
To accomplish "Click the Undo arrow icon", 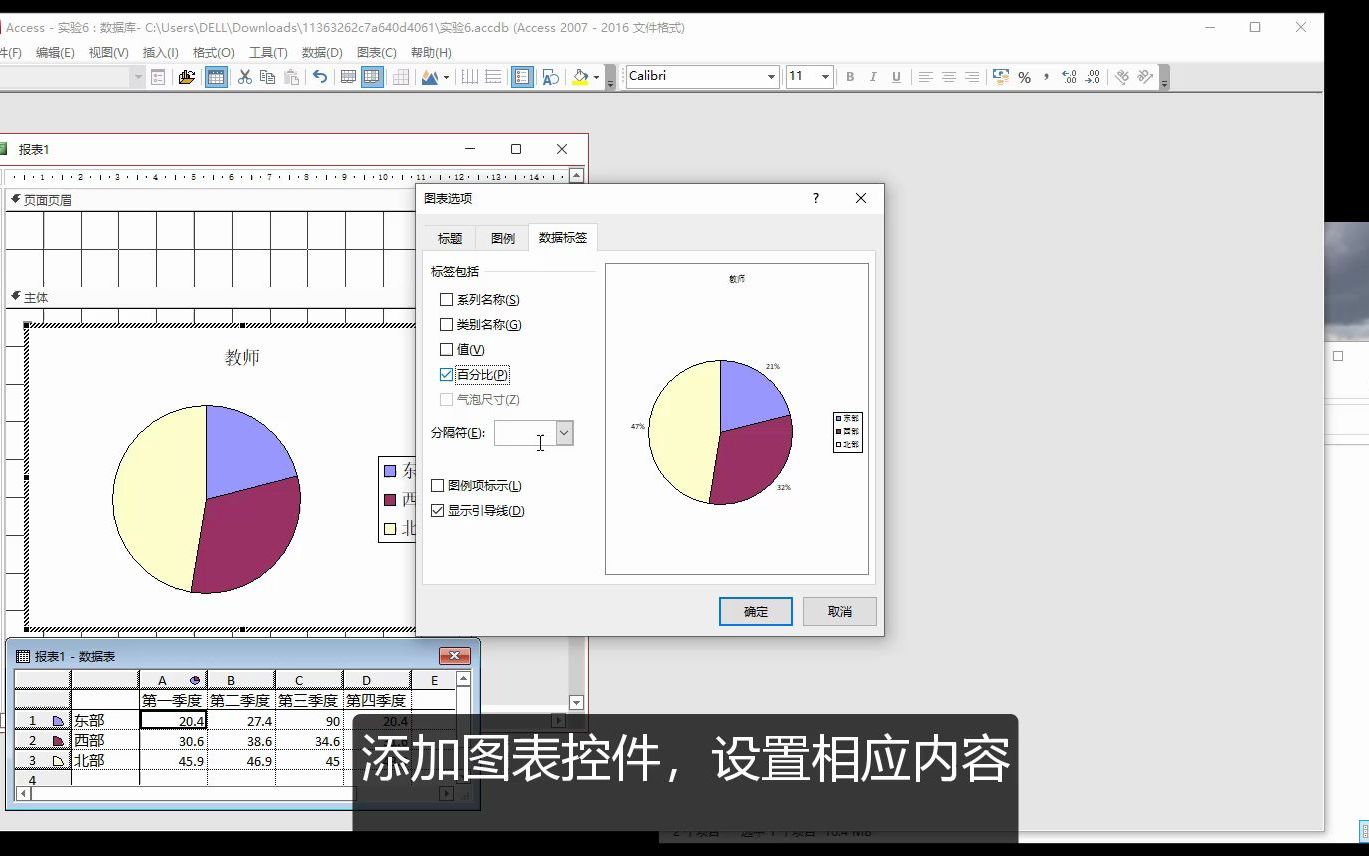I will [x=320, y=77].
